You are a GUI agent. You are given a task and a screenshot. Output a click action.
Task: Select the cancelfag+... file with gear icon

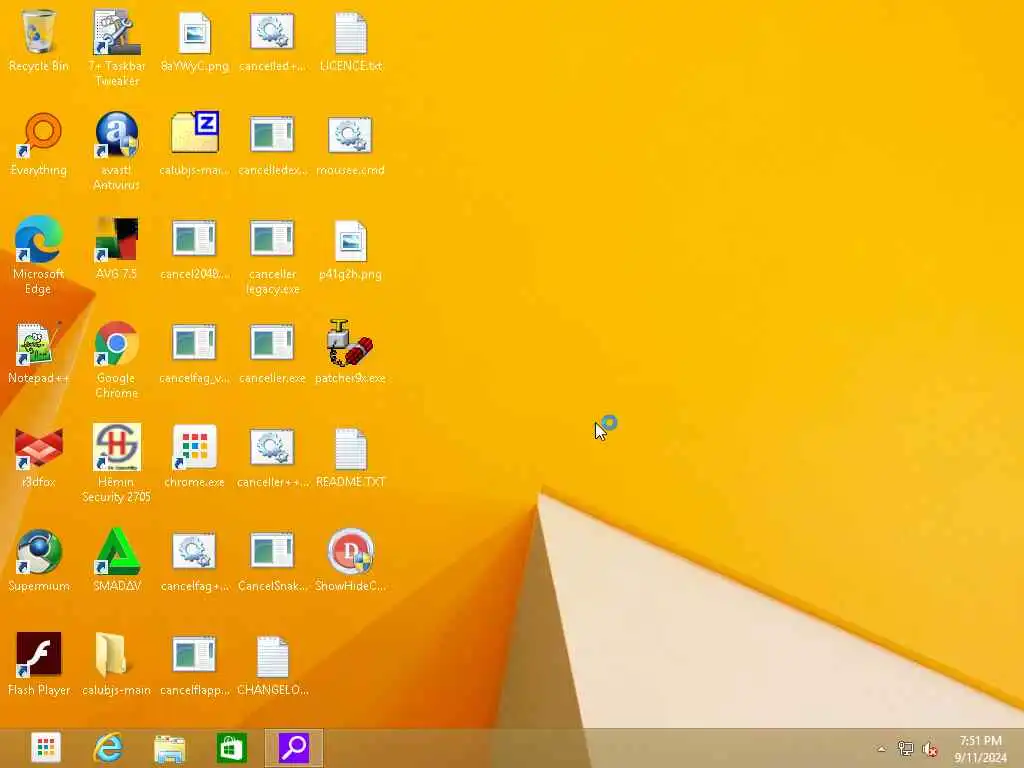point(195,551)
